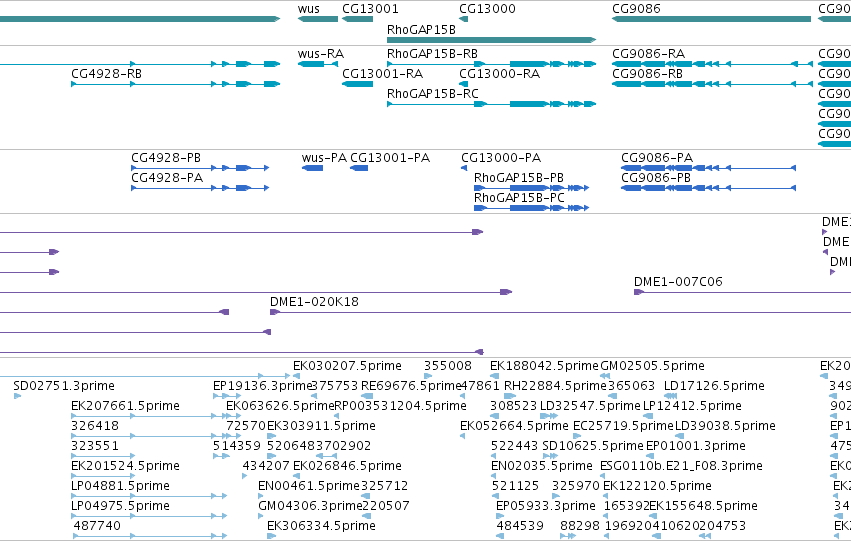Click protein CG13000-PA

(464, 168)
